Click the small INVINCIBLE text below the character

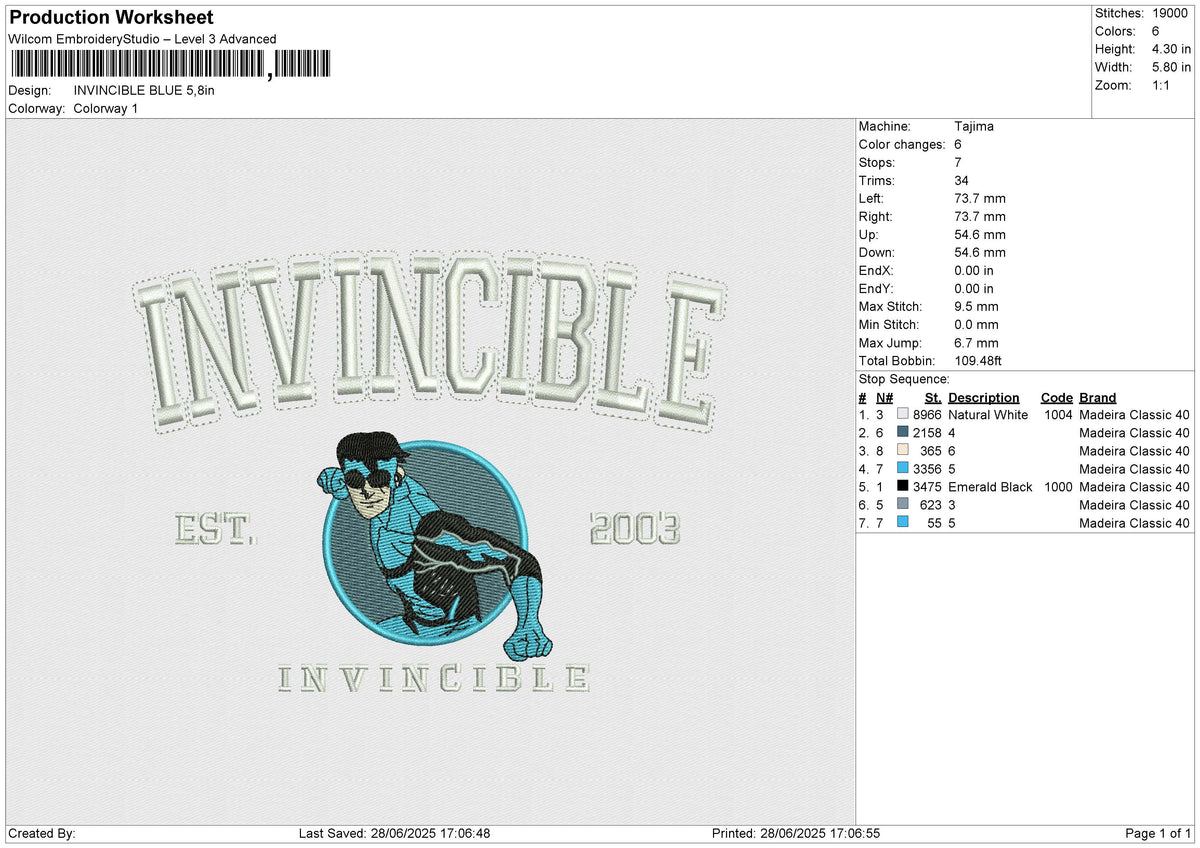(x=433, y=678)
